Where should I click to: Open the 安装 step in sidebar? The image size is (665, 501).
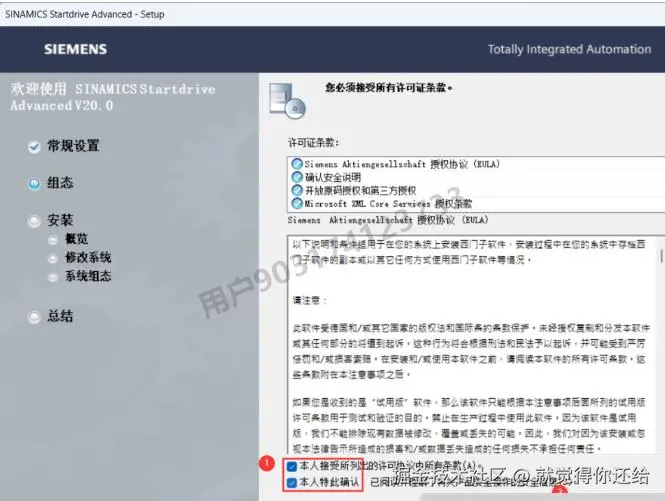pos(60,220)
